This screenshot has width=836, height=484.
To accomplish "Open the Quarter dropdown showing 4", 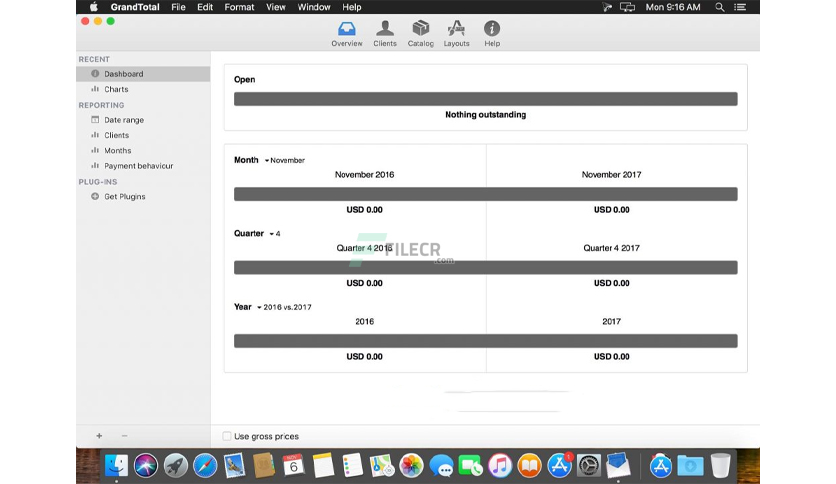I will (x=275, y=233).
